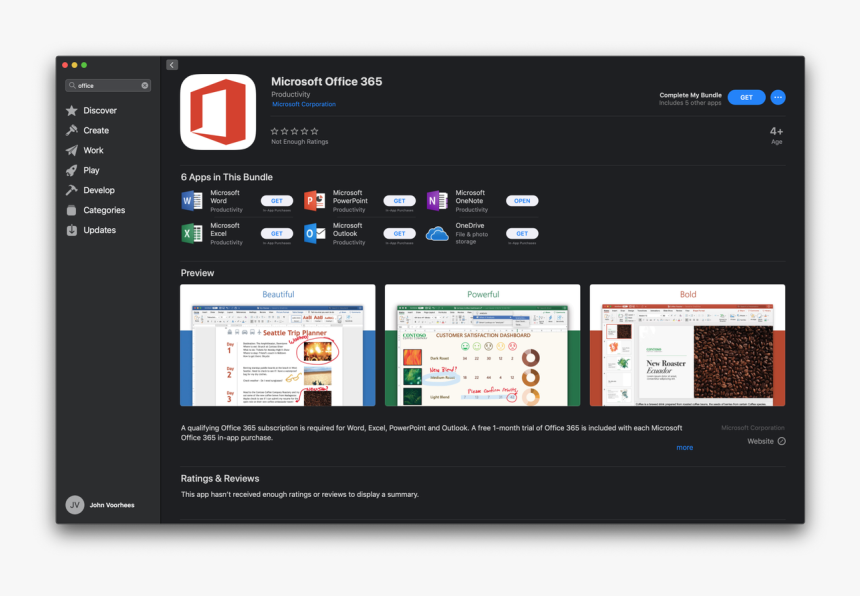This screenshot has height=596, width=860.
Task: Click the Microsoft Word name text
Action: [225, 197]
